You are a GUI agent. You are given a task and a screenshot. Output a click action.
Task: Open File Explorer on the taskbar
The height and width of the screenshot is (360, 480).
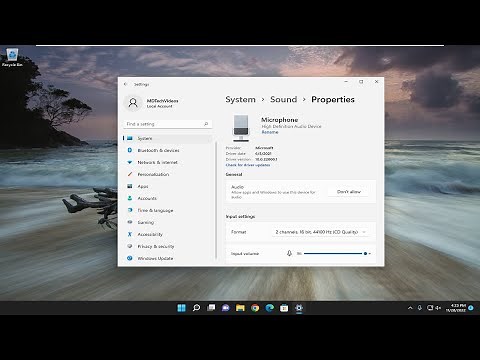click(x=240, y=308)
